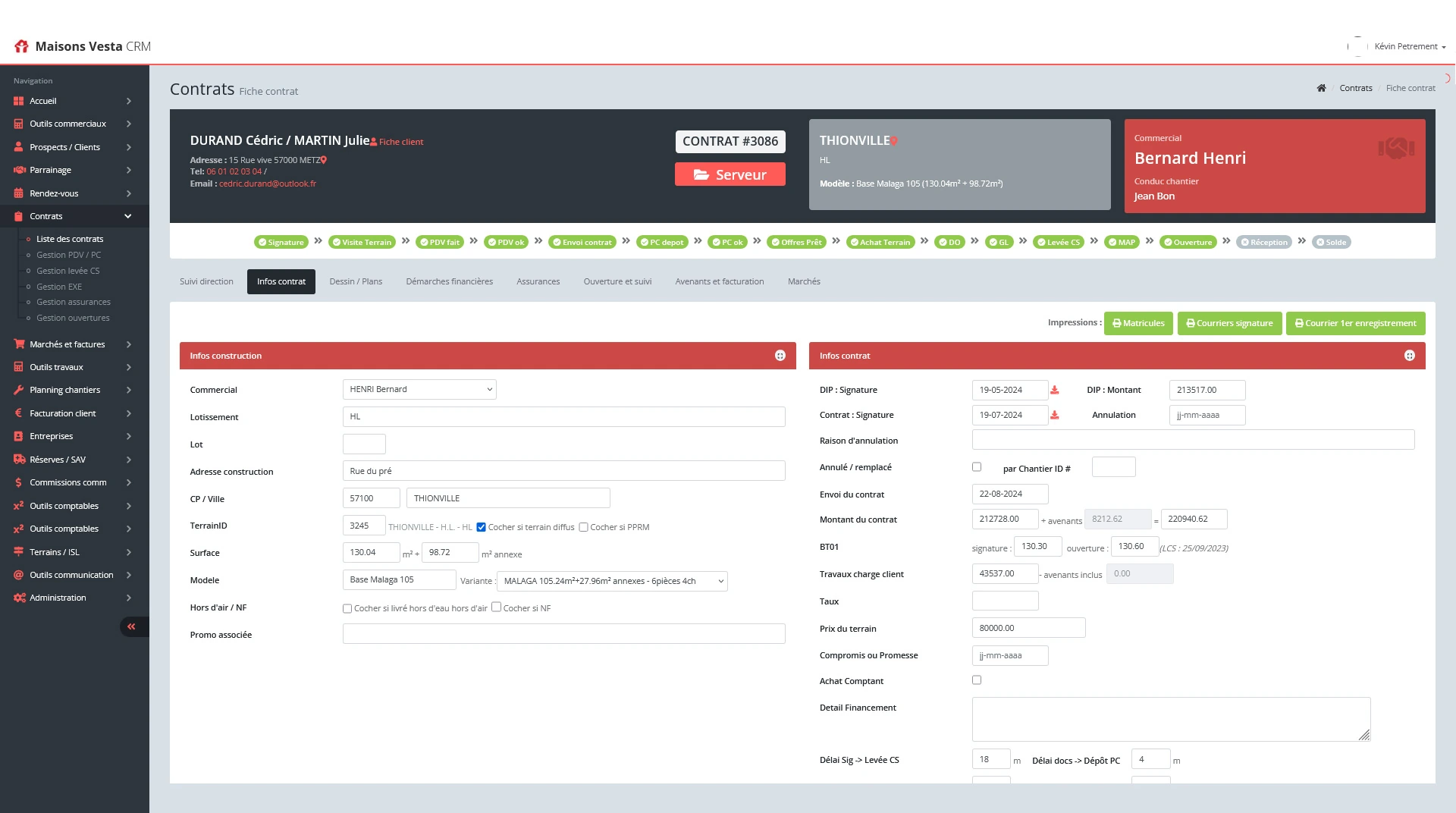1456x813 pixels.
Task: Click the Adresse construction input field
Action: (563, 471)
